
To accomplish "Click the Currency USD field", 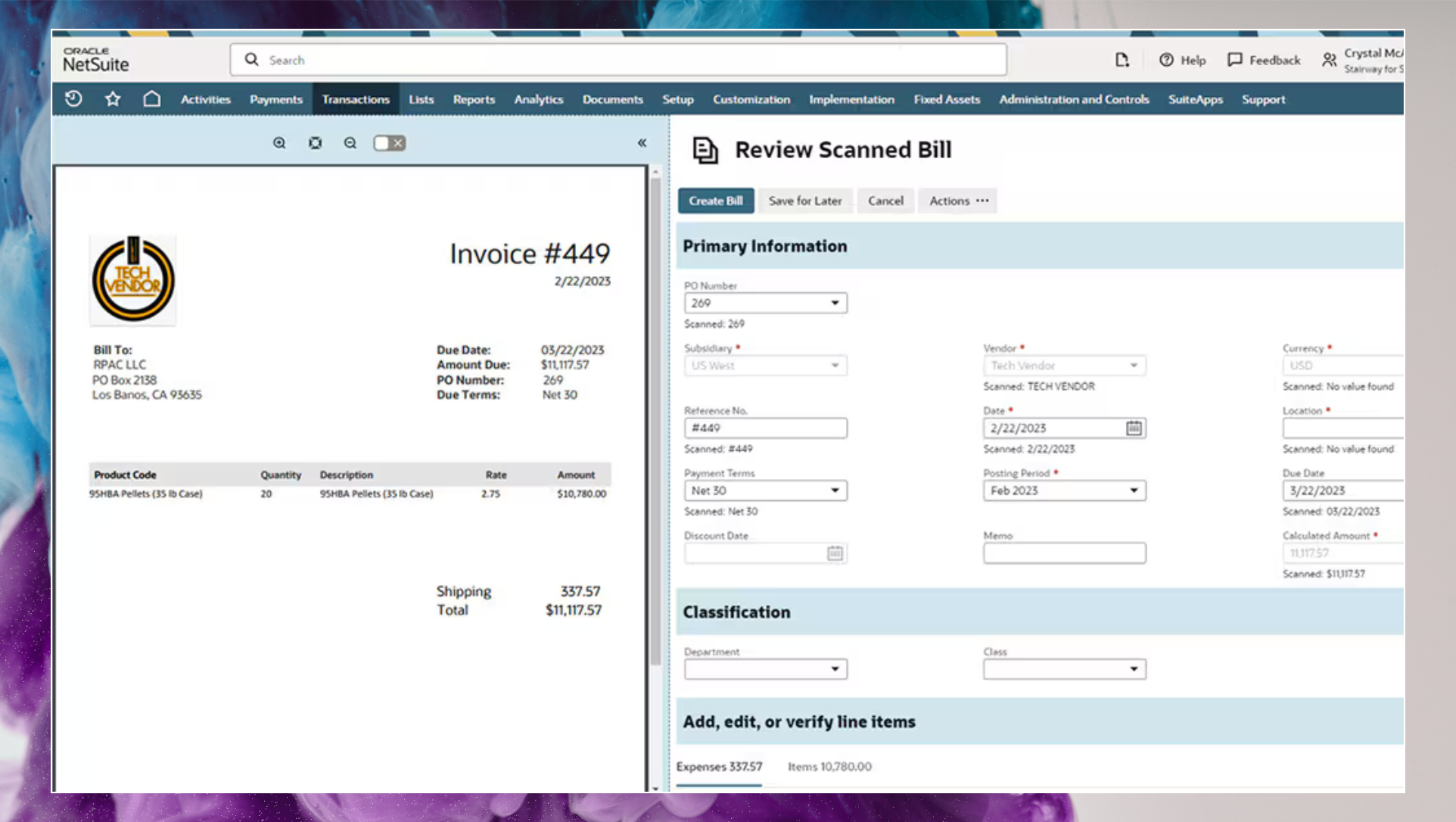I will [x=1343, y=366].
